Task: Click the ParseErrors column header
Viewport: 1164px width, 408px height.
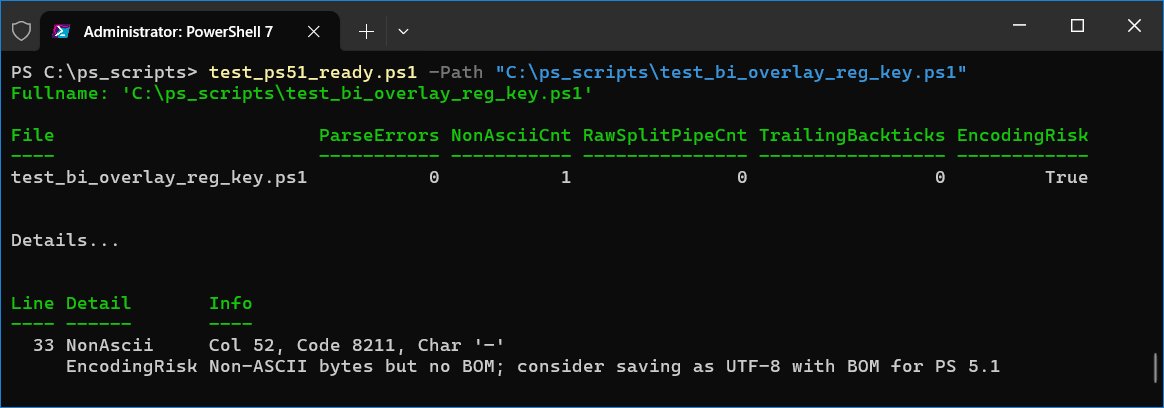Action: point(379,135)
